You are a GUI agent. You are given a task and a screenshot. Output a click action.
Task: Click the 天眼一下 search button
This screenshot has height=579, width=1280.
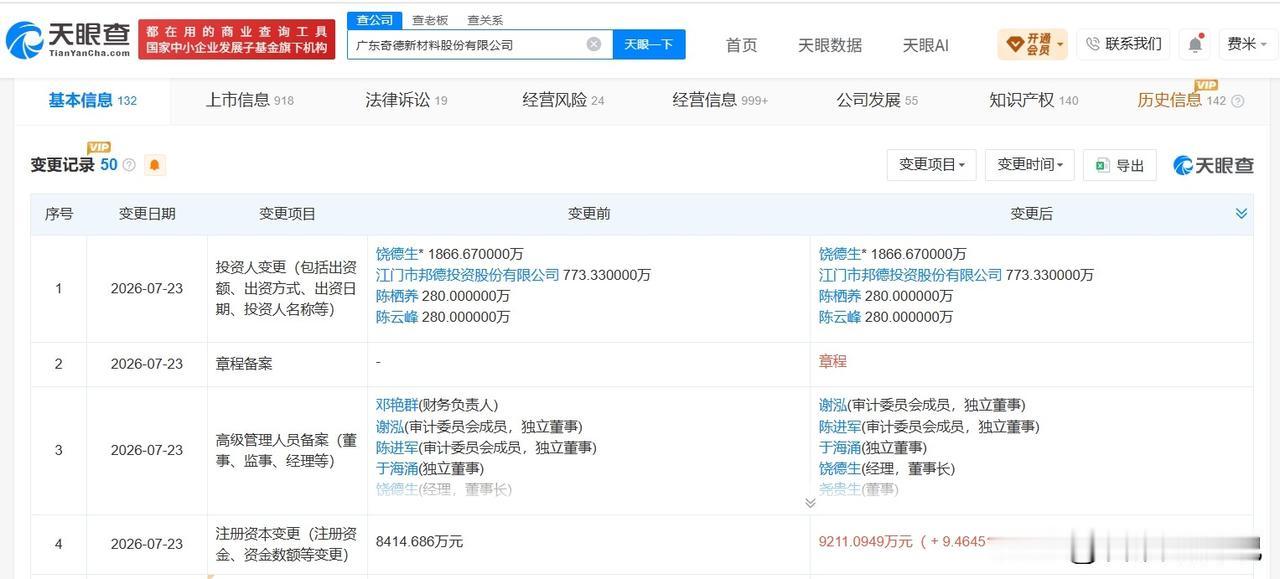click(648, 44)
